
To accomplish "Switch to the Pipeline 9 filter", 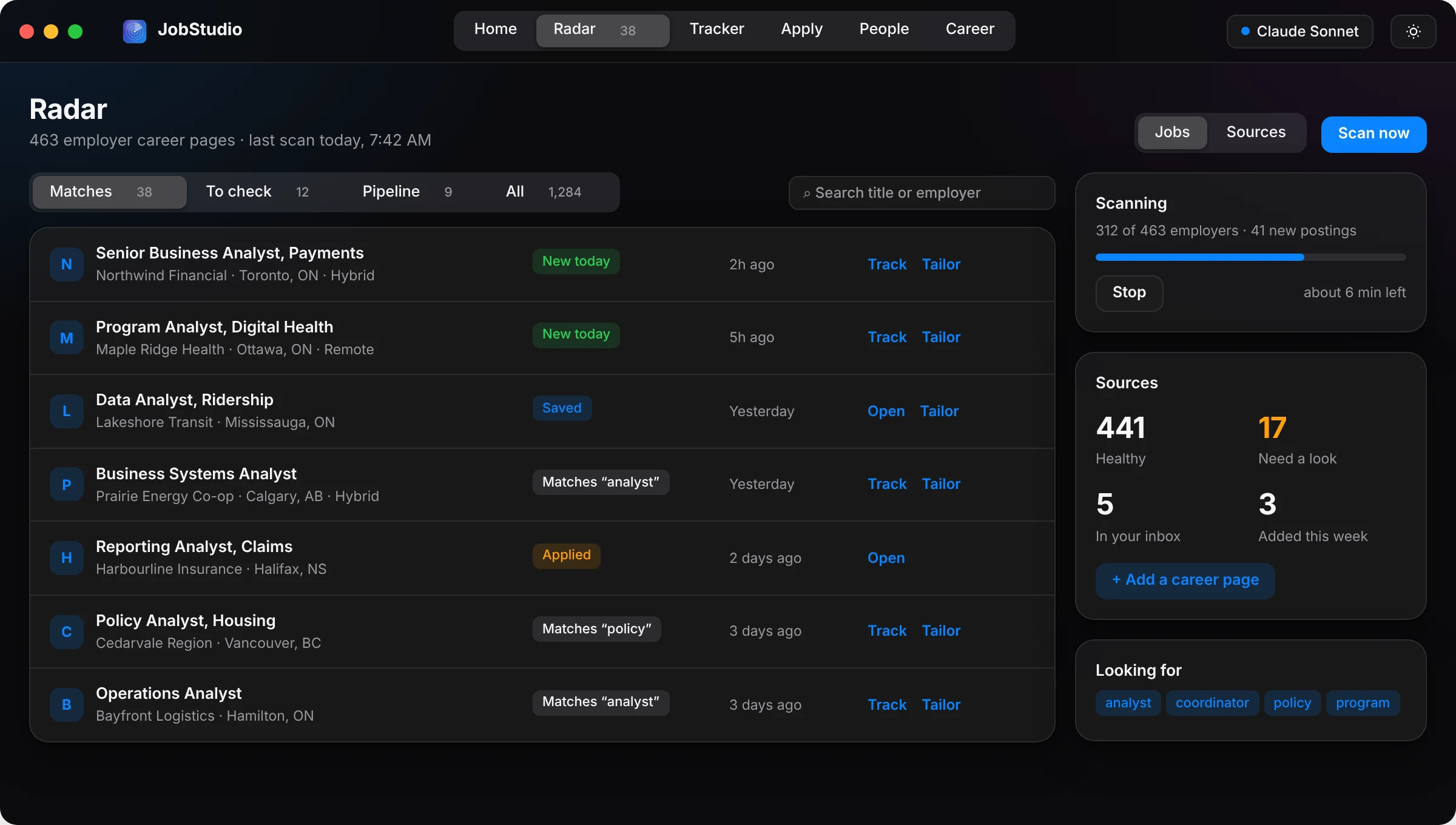I will (x=416, y=192).
